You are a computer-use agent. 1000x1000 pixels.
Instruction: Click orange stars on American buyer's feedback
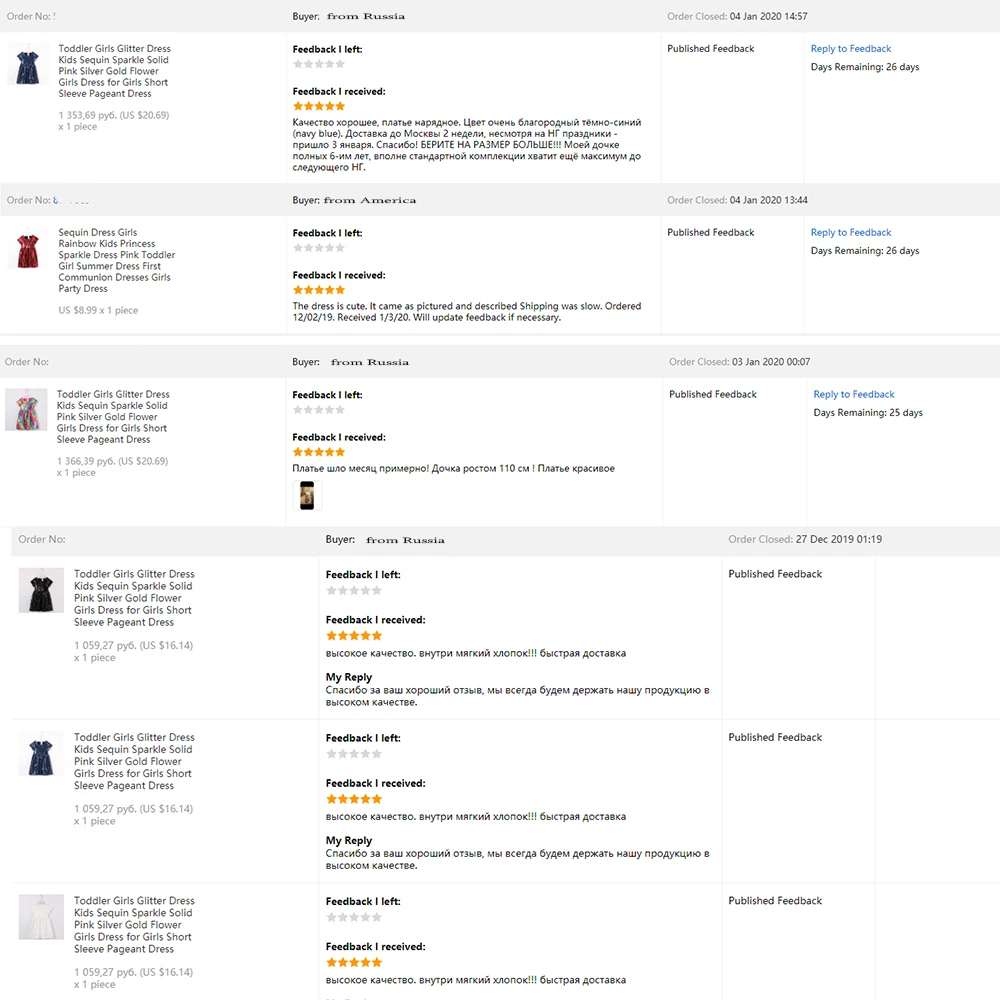pos(319,290)
